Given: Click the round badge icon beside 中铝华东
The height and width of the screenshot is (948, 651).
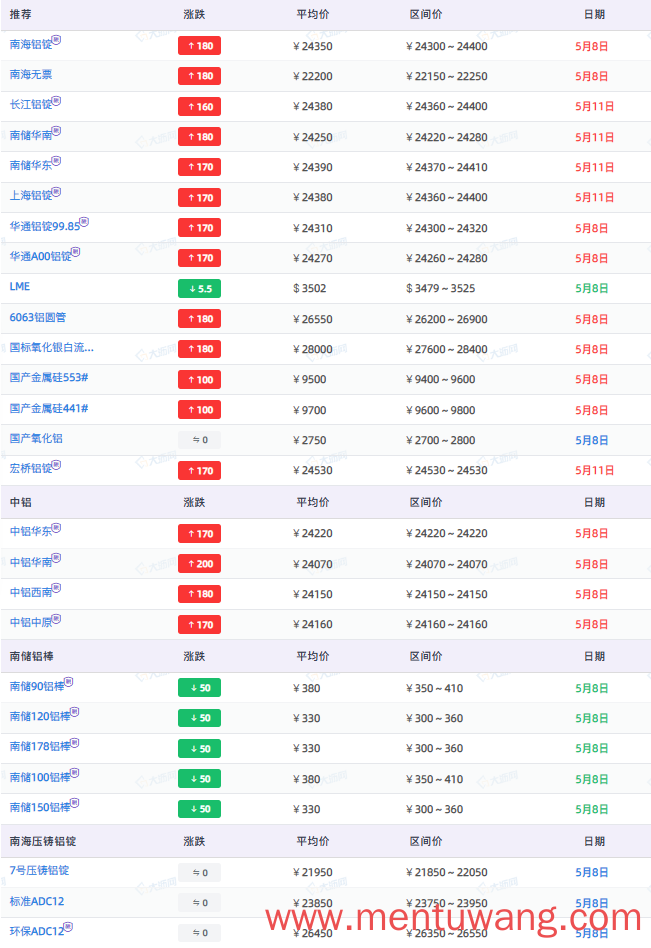Looking at the screenshot, I should pyautogui.click(x=56, y=528).
